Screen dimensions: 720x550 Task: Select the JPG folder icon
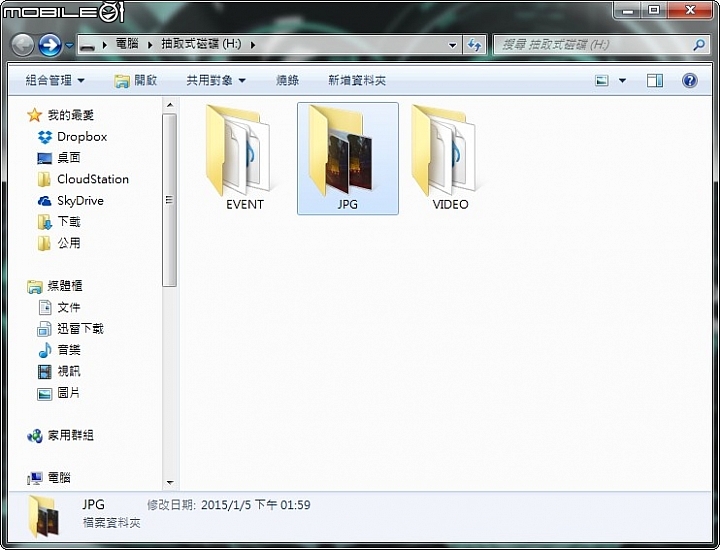point(341,151)
